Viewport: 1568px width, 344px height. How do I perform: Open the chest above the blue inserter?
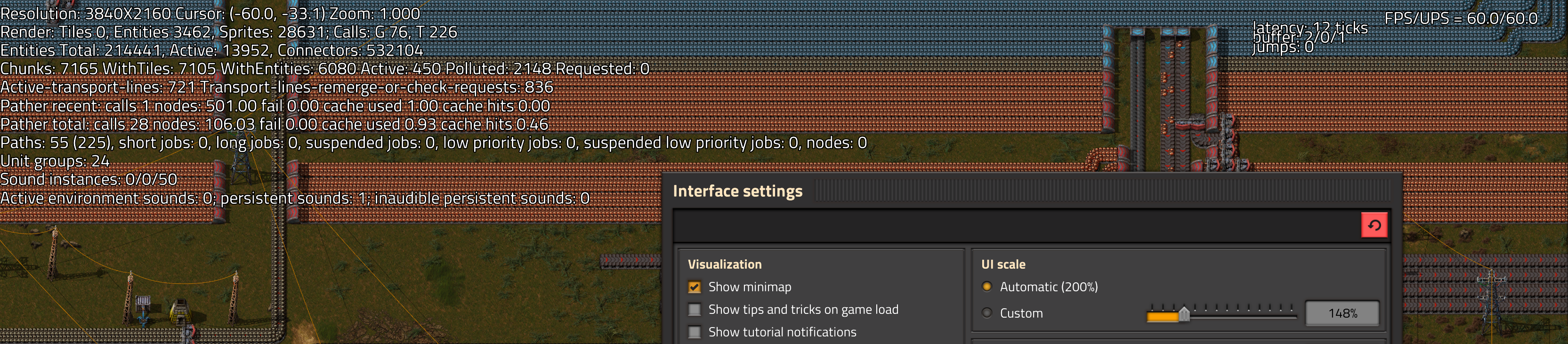[x=142, y=302]
